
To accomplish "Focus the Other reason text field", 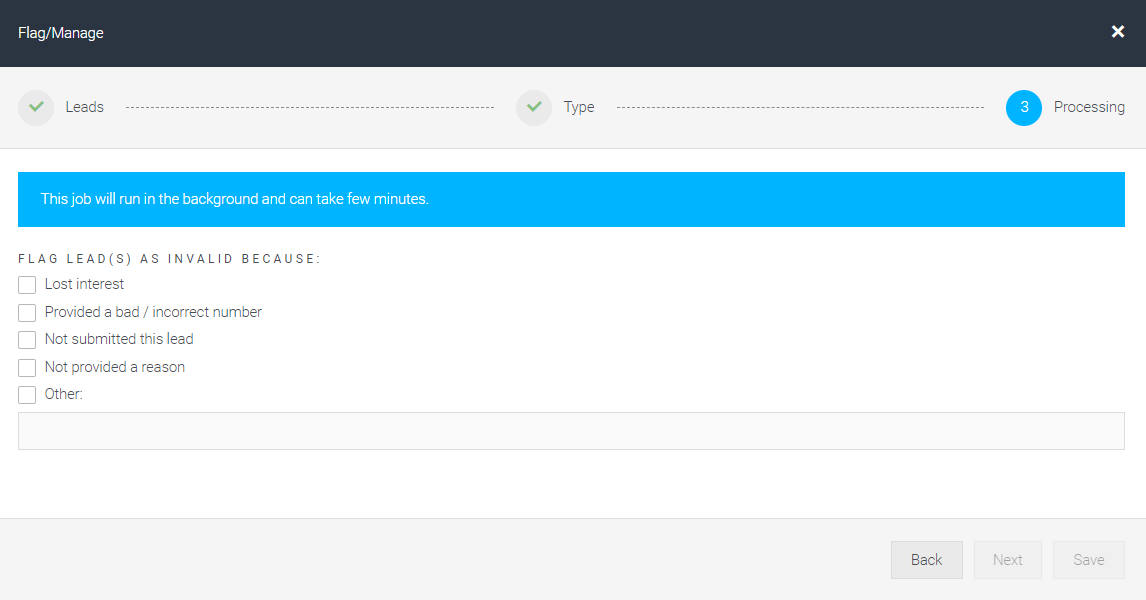I will (x=571, y=431).
